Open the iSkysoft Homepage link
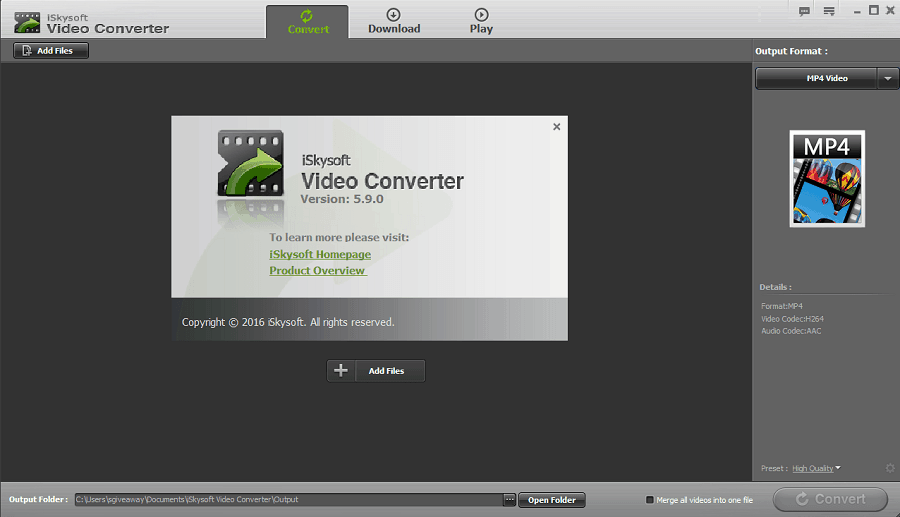Image resolution: width=900 pixels, height=517 pixels. [320, 254]
